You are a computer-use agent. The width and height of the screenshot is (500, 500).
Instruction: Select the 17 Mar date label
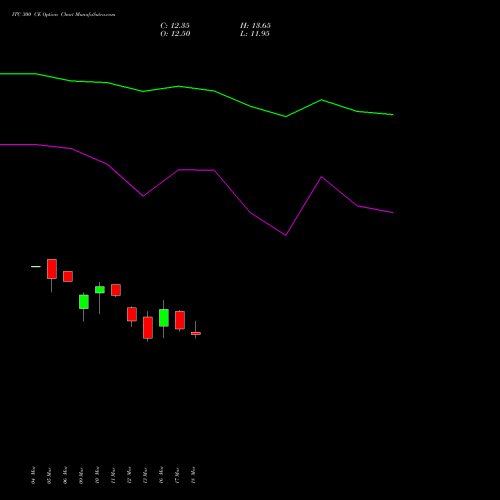[177, 475]
